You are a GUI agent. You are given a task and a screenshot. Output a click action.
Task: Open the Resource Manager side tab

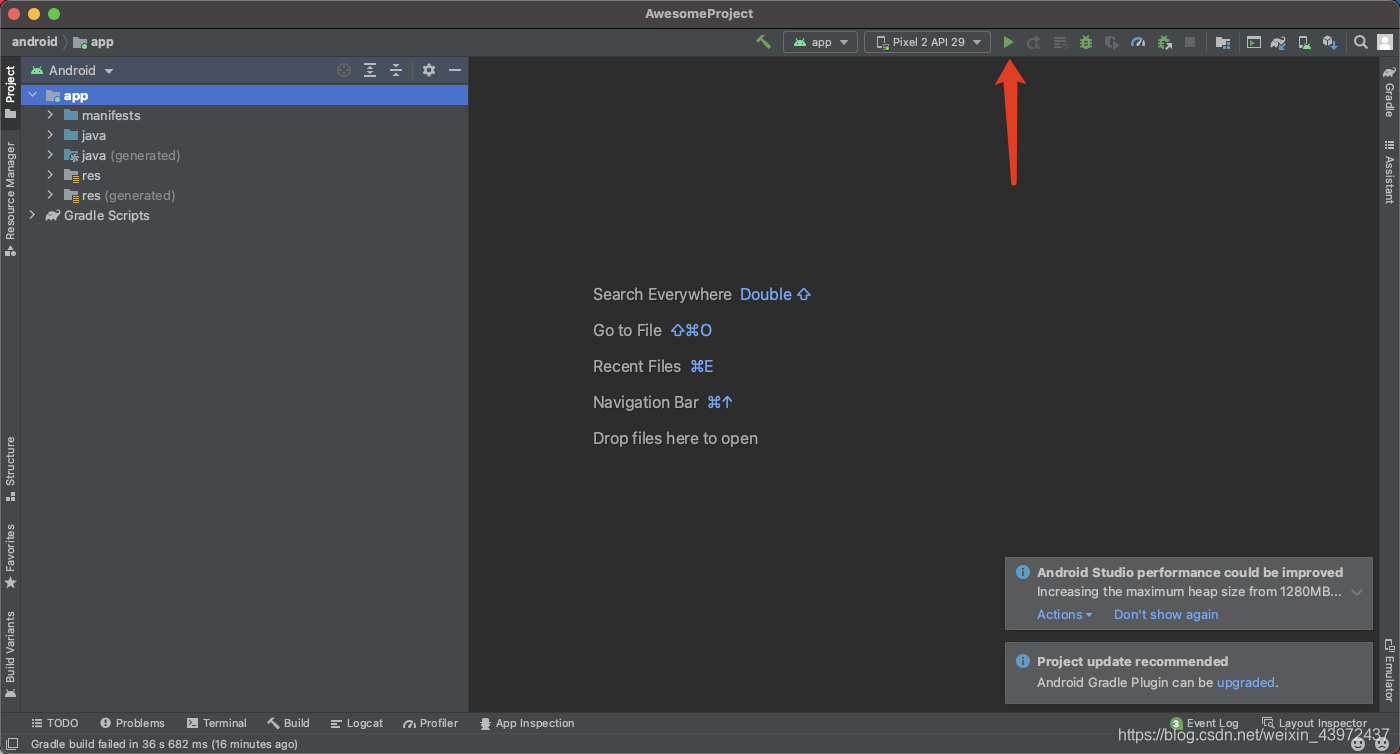coord(10,198)
